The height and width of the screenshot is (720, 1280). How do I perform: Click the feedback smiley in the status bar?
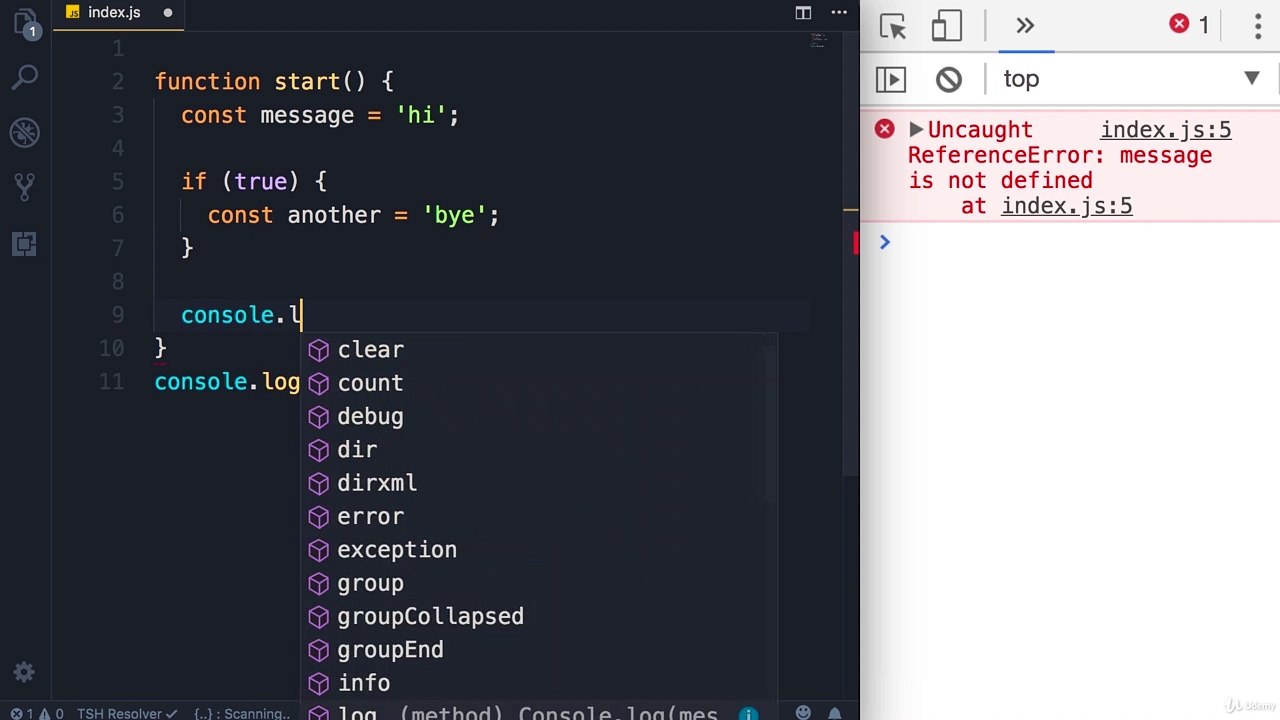[x=803, y=713]
